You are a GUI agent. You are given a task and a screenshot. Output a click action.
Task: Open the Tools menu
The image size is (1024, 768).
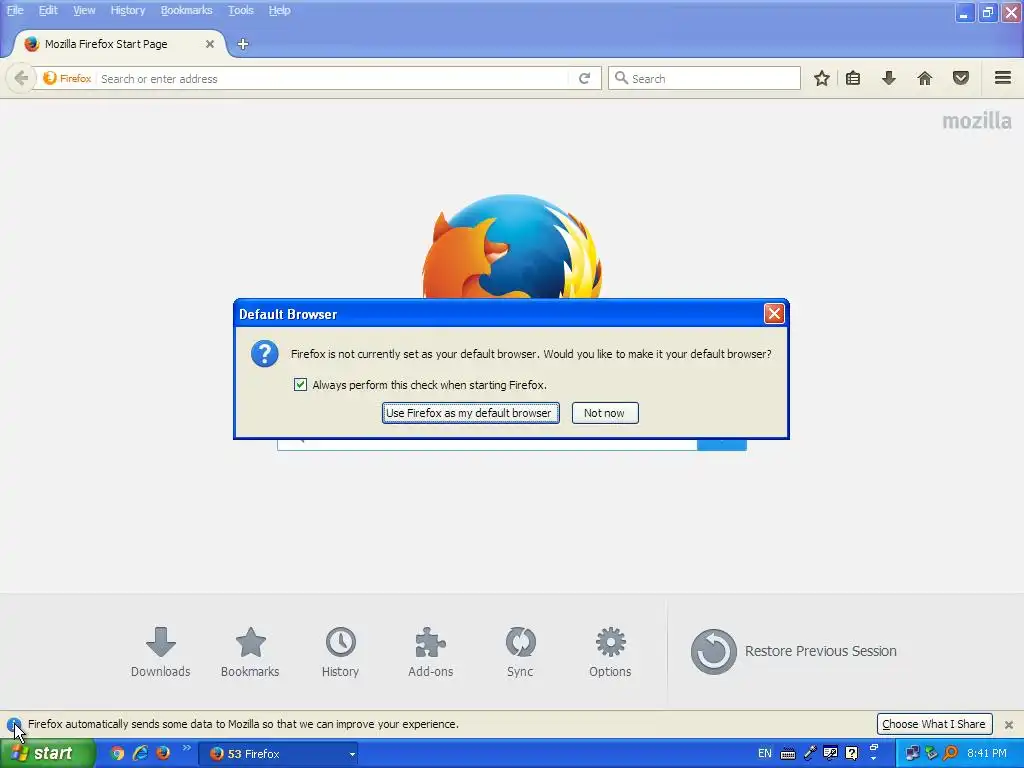pos(240,10)
